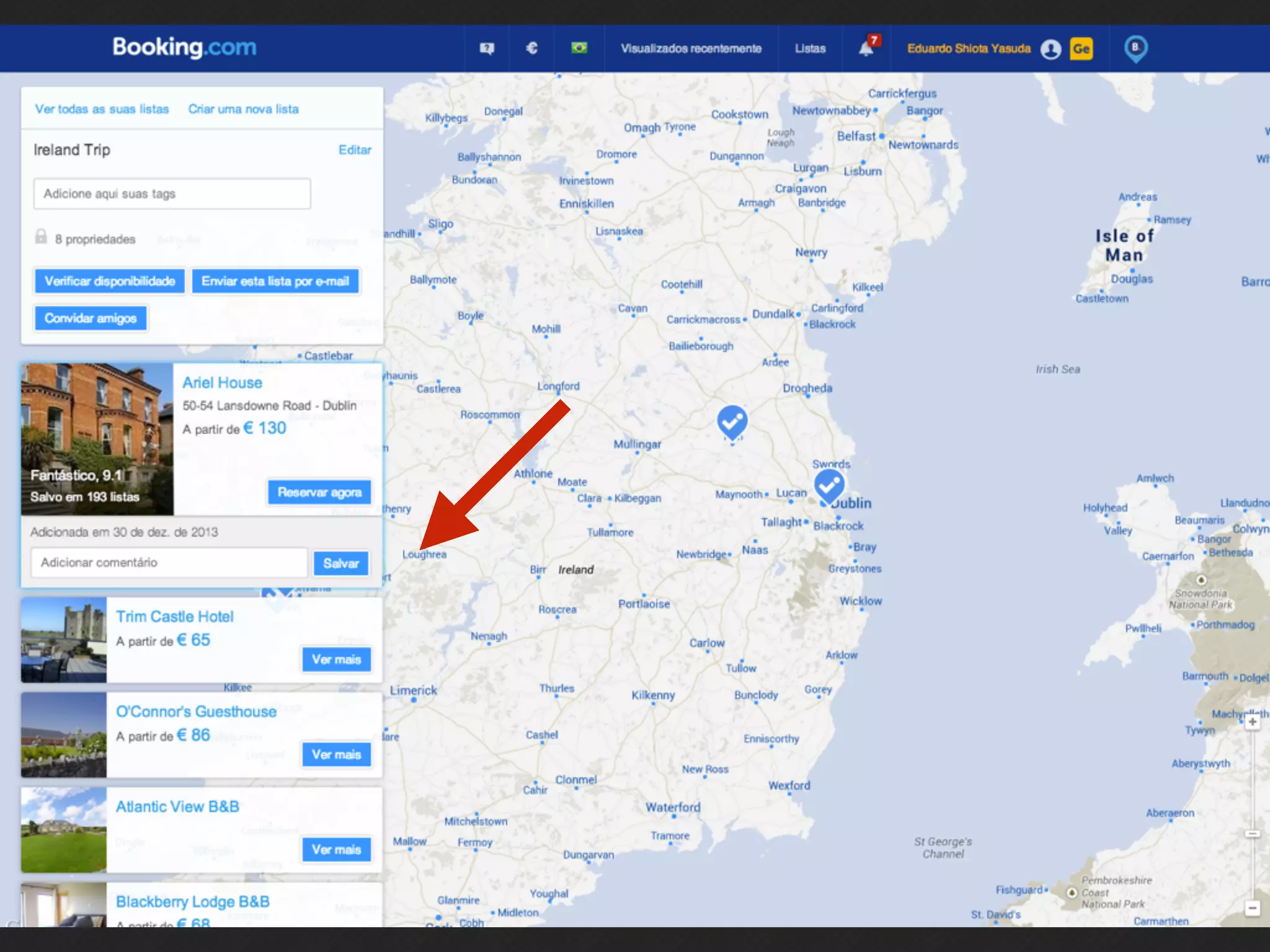Click the user profile avatar icon
Viewport: 1270px width, 952px height.
1050,49
